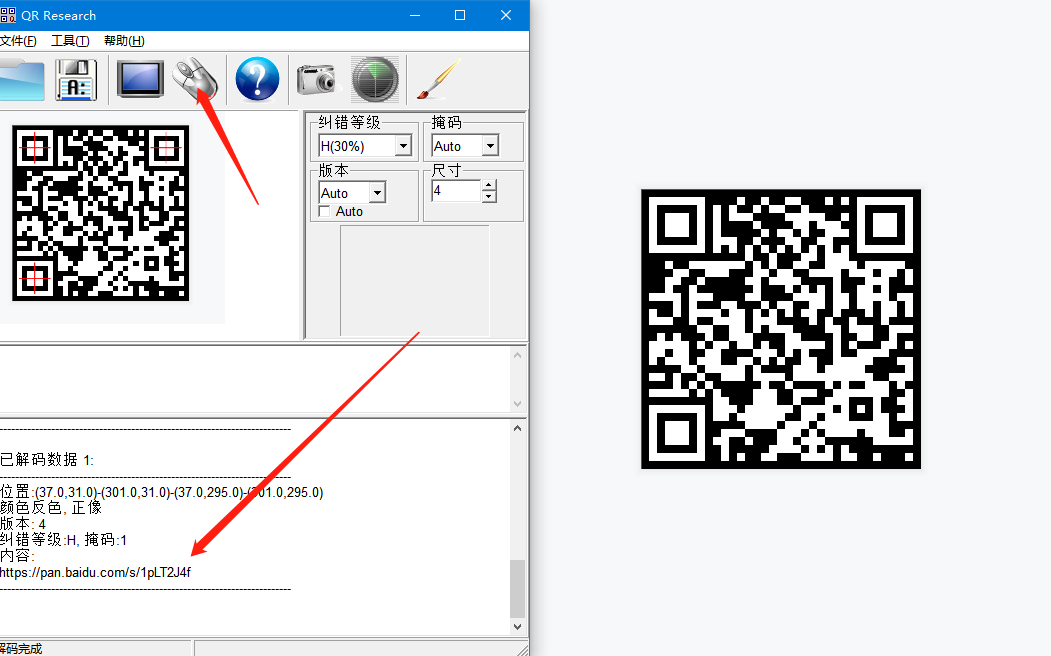Close the QR Research window
The image size is (1051, 656).
tap(506, 15)
